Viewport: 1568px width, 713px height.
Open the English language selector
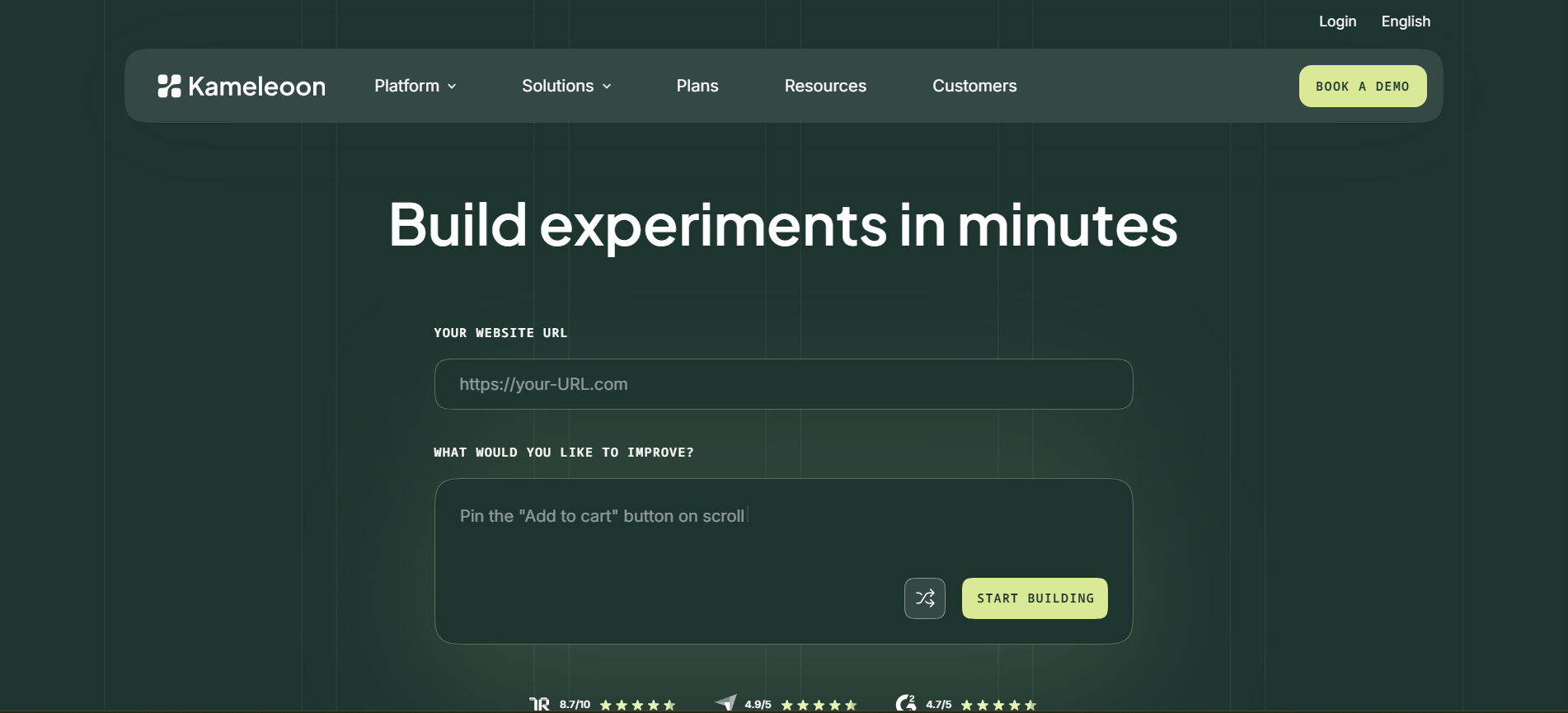pos(1406,21)
